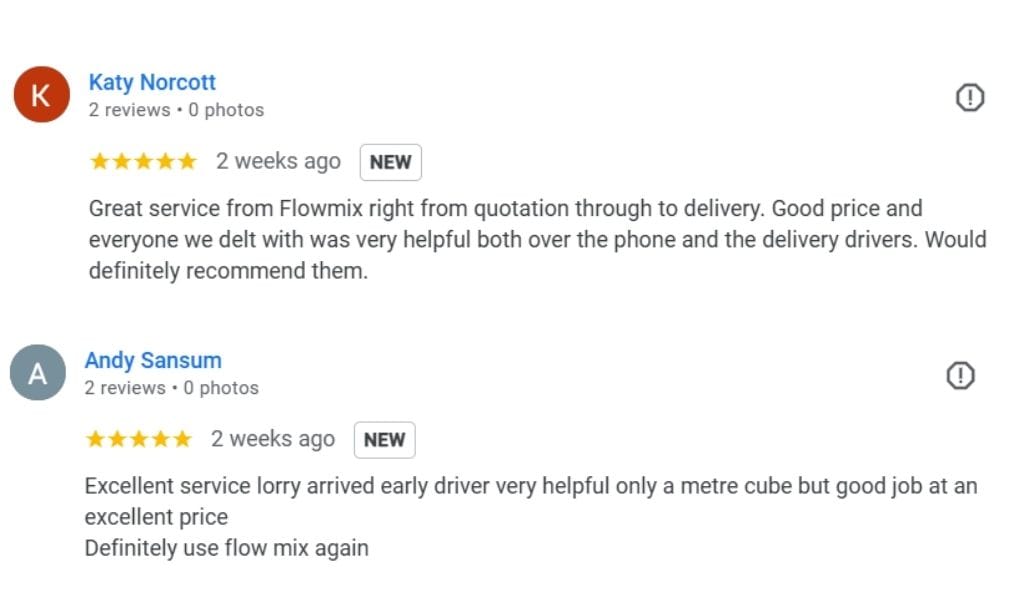Click the first star in Katy Norcott's rating
Viewport: 1024px width, 600px height.
[99, 161]
